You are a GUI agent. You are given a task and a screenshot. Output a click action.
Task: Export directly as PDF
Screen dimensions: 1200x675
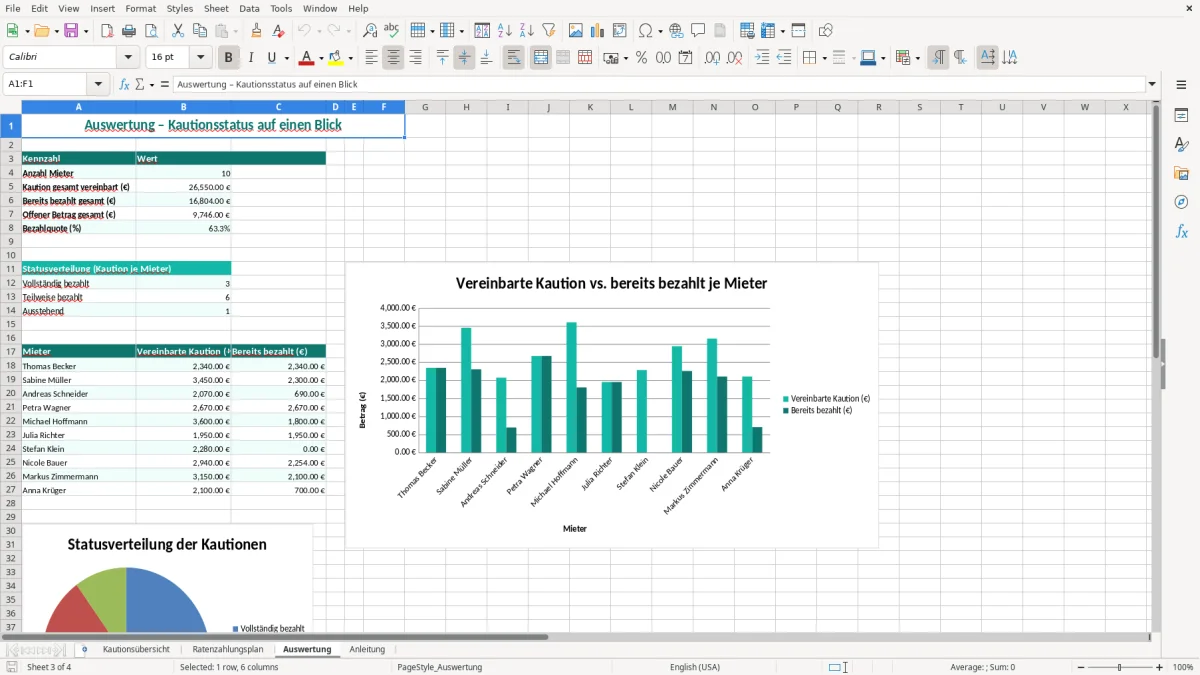pos(107,31)
